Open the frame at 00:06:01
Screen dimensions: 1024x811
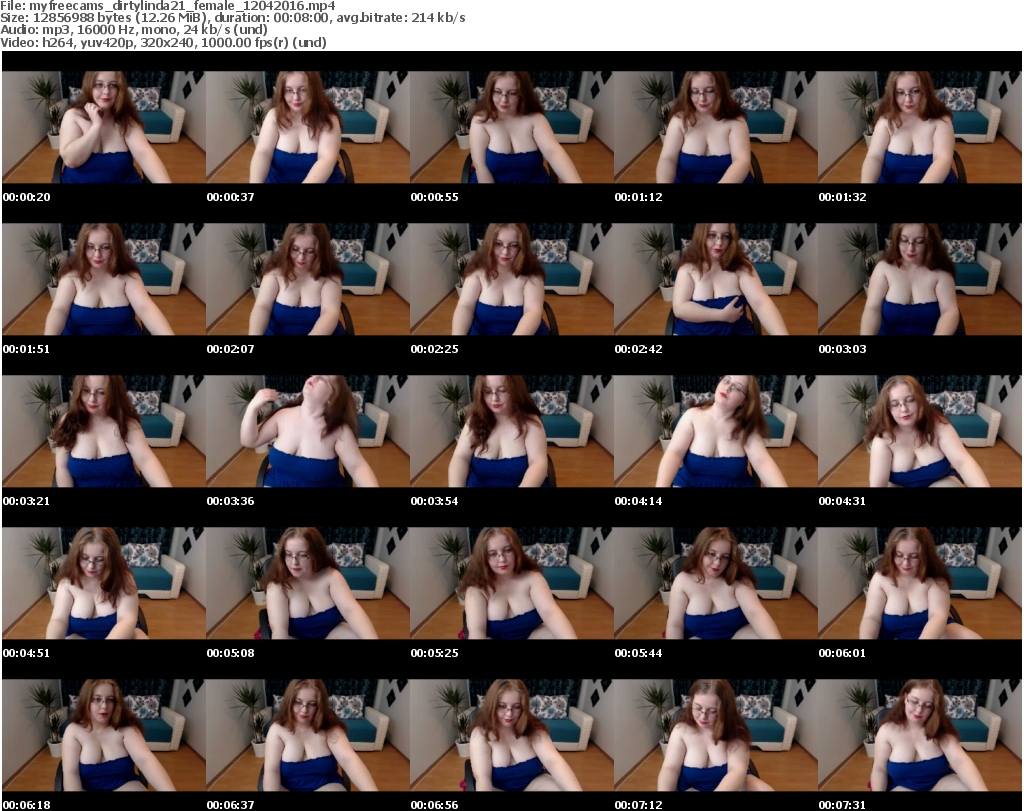tap(919, 583)
